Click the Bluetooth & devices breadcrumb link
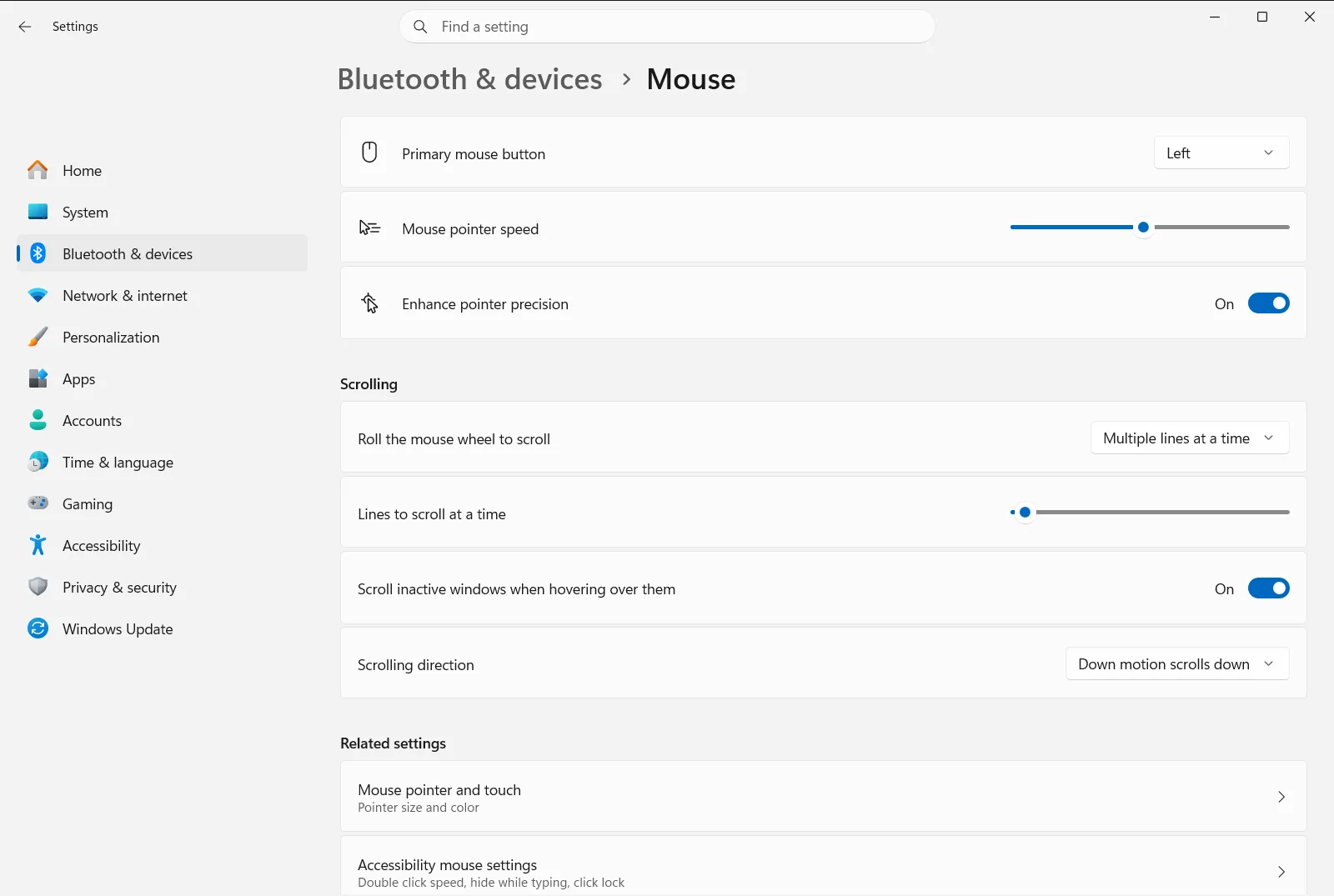Screen dimensions: 1334x896 click(x=469, y=79)
